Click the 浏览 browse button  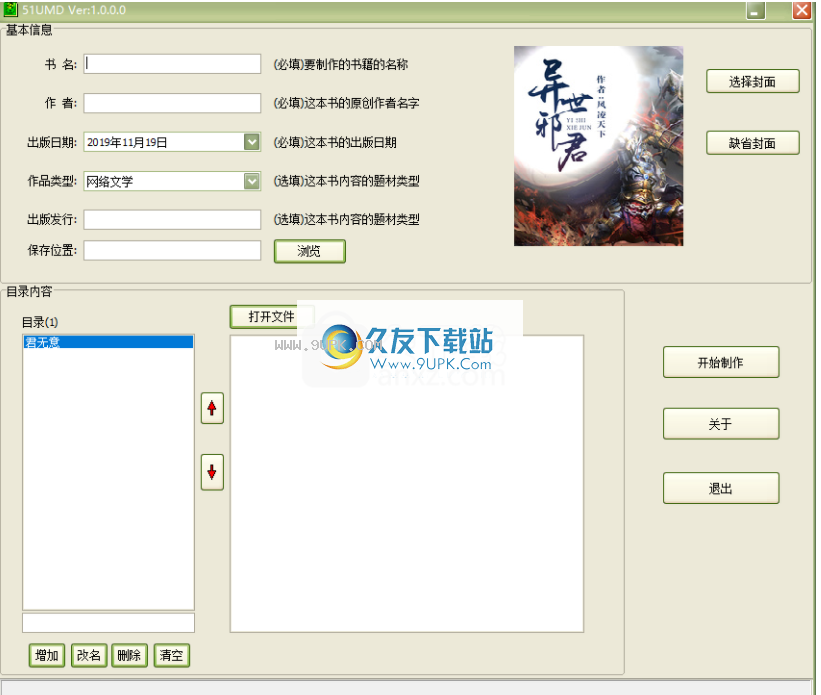click(x=309, y=251)
